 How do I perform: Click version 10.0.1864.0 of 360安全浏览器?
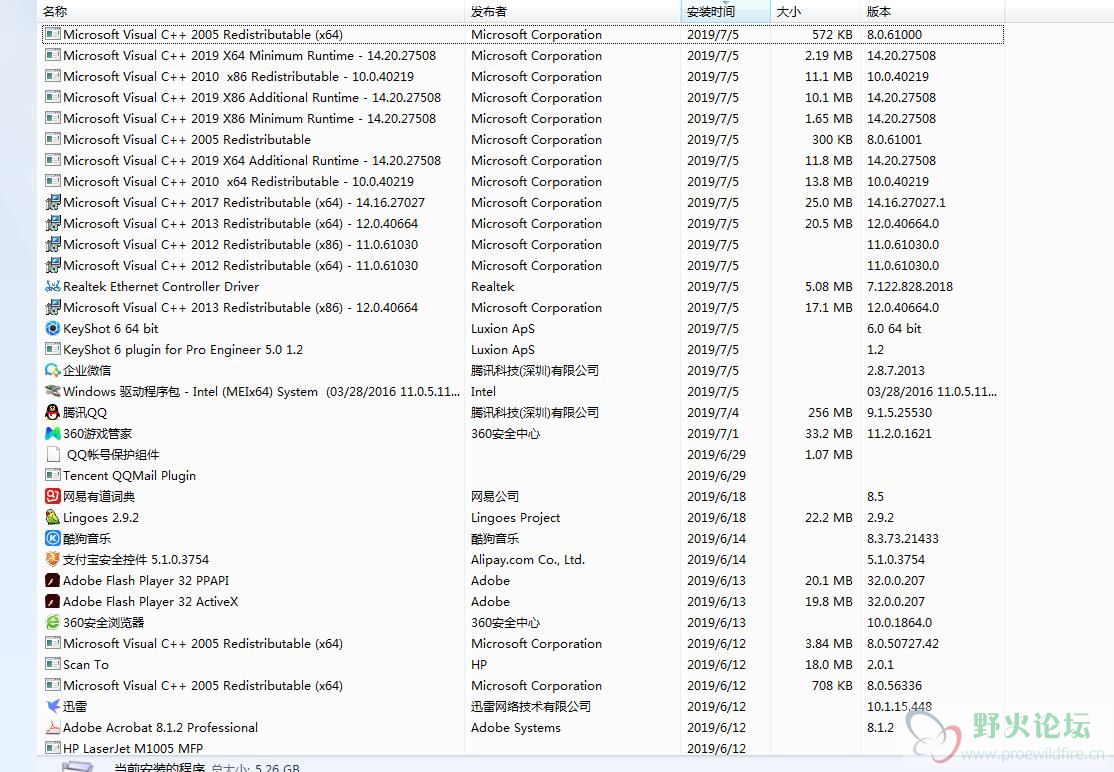point(899,622)
